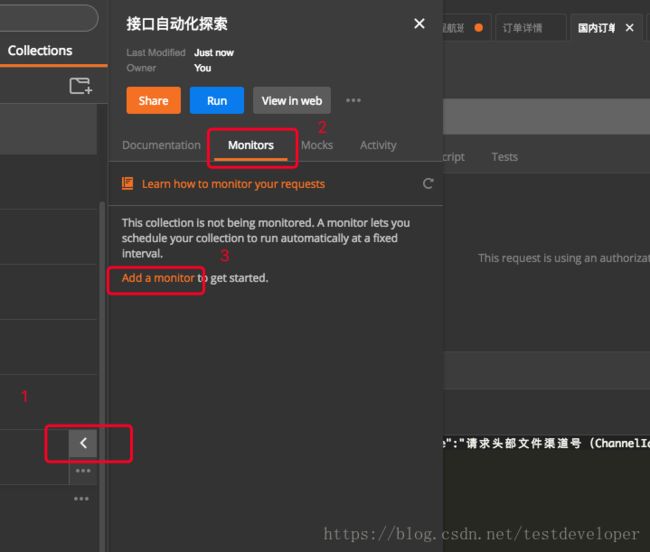The height and width of the screenshot is (552, 650).
Task: Select the Monitors tab
Action: pyautogui.click(x=251, y=145)
